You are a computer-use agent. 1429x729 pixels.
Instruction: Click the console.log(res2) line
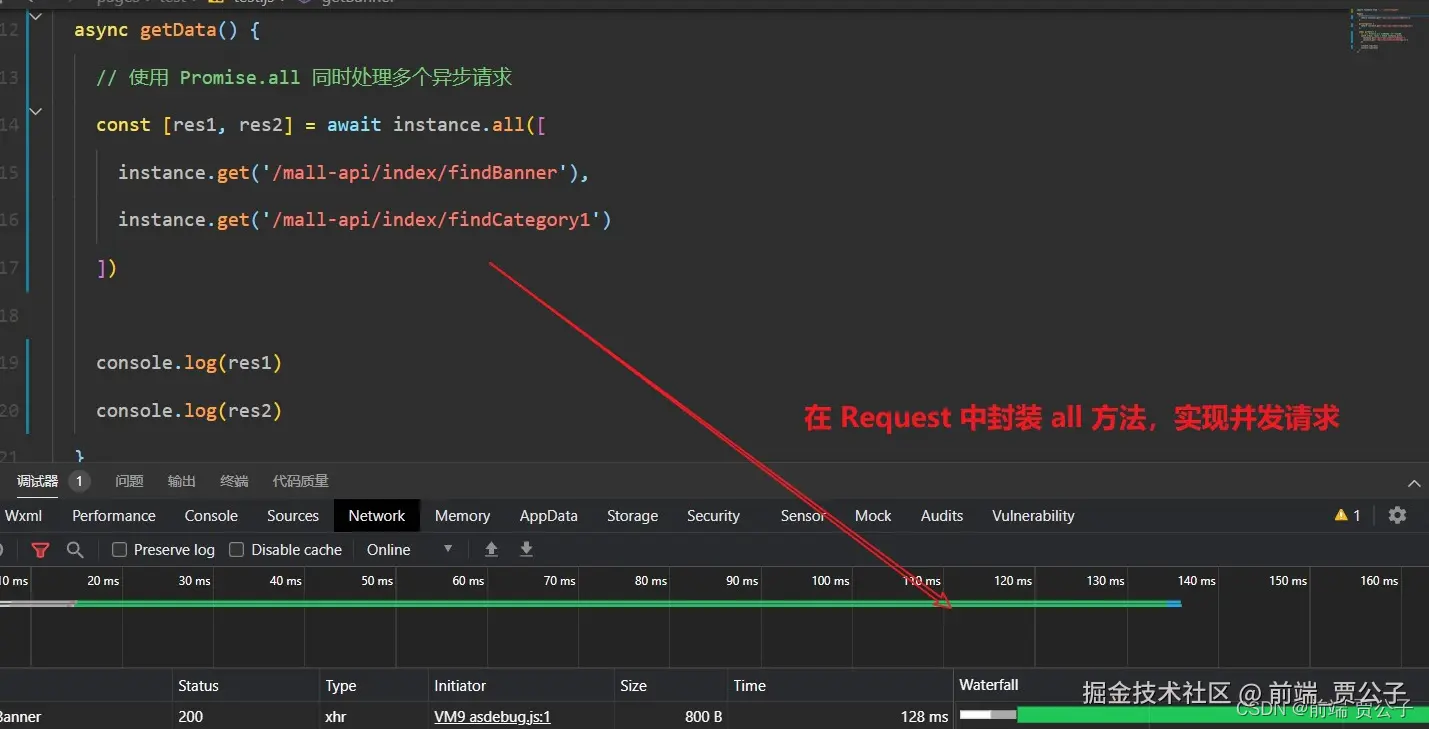click(x=189, y=410)
